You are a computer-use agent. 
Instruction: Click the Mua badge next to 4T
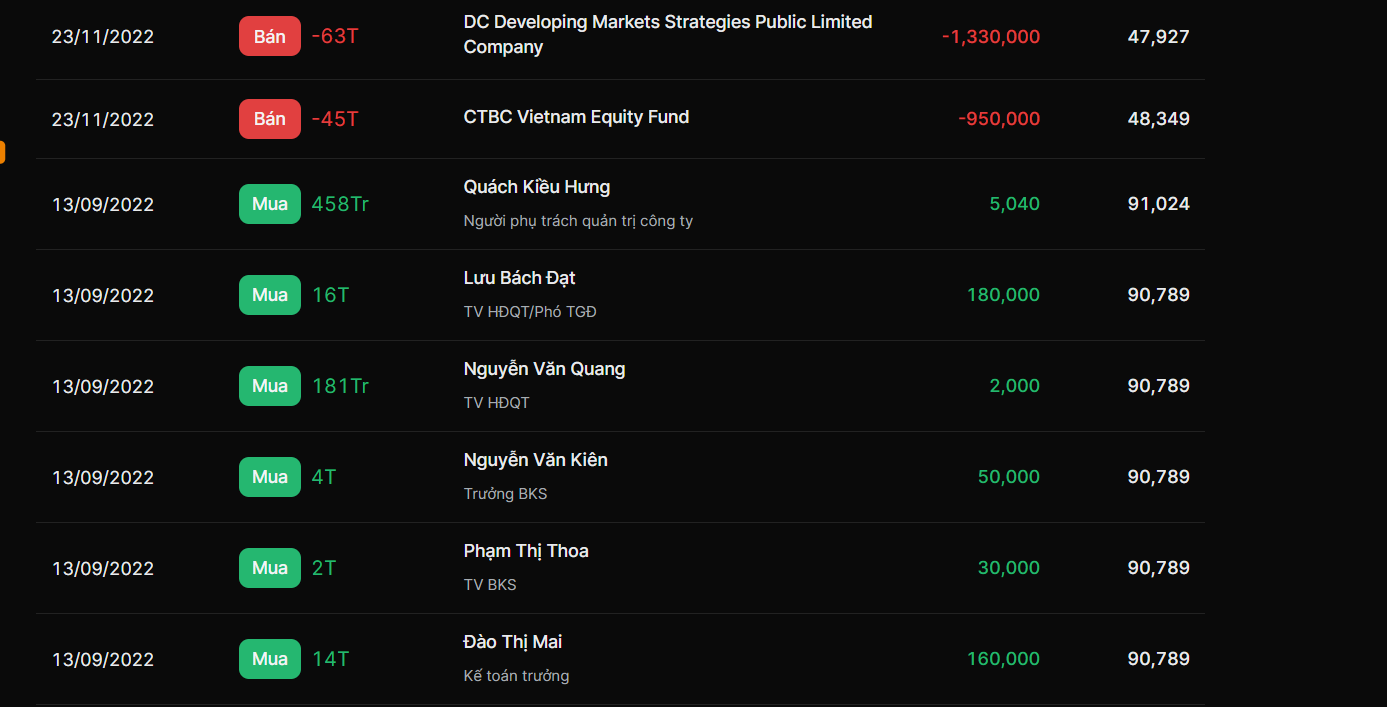click(269, 477)
